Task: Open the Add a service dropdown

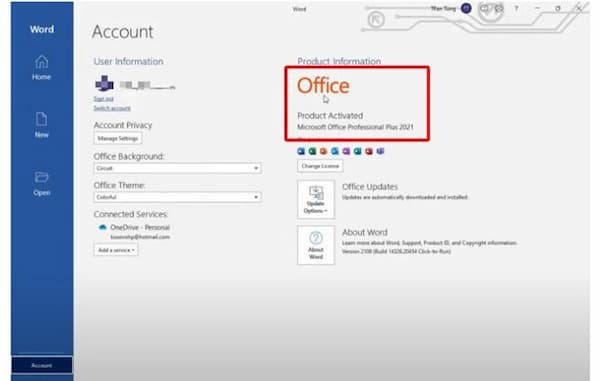Action: pos(116,250)
